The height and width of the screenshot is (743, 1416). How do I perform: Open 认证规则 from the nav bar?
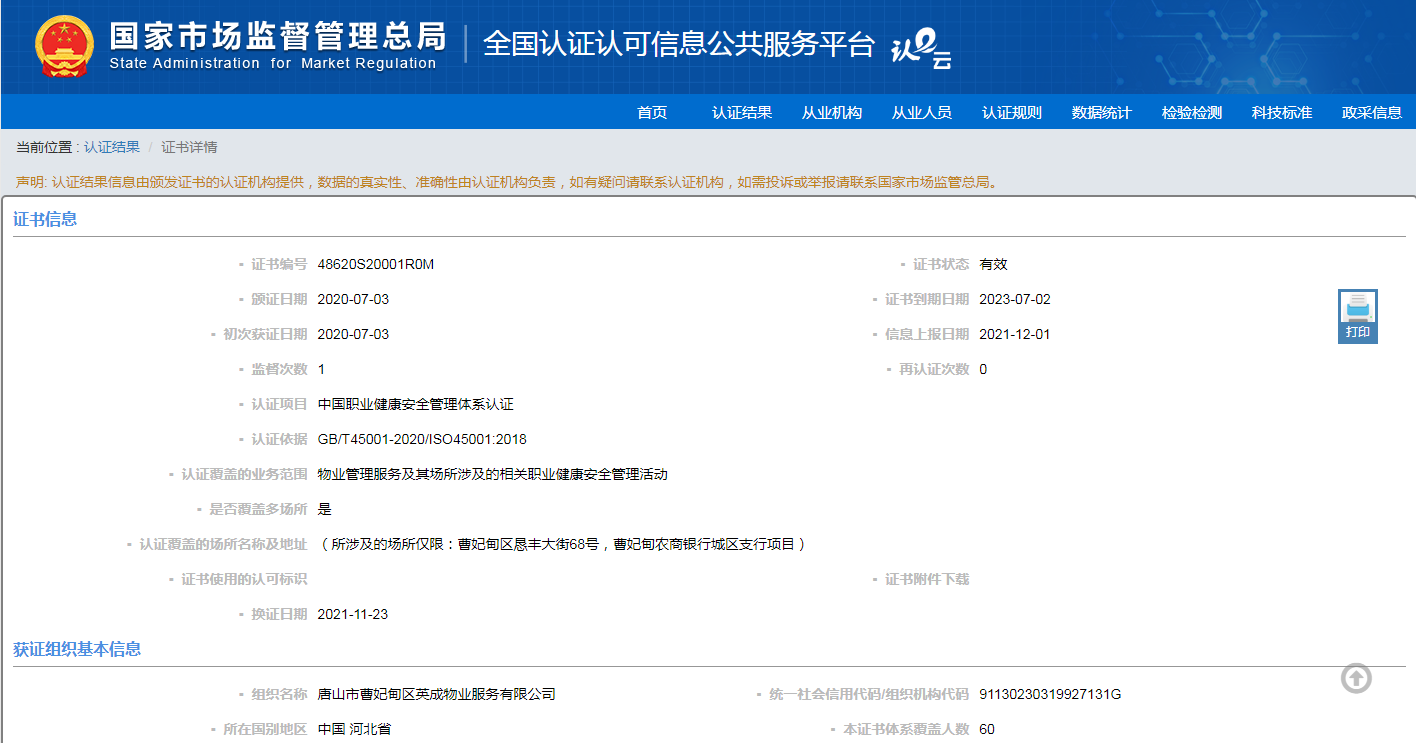1012,112
